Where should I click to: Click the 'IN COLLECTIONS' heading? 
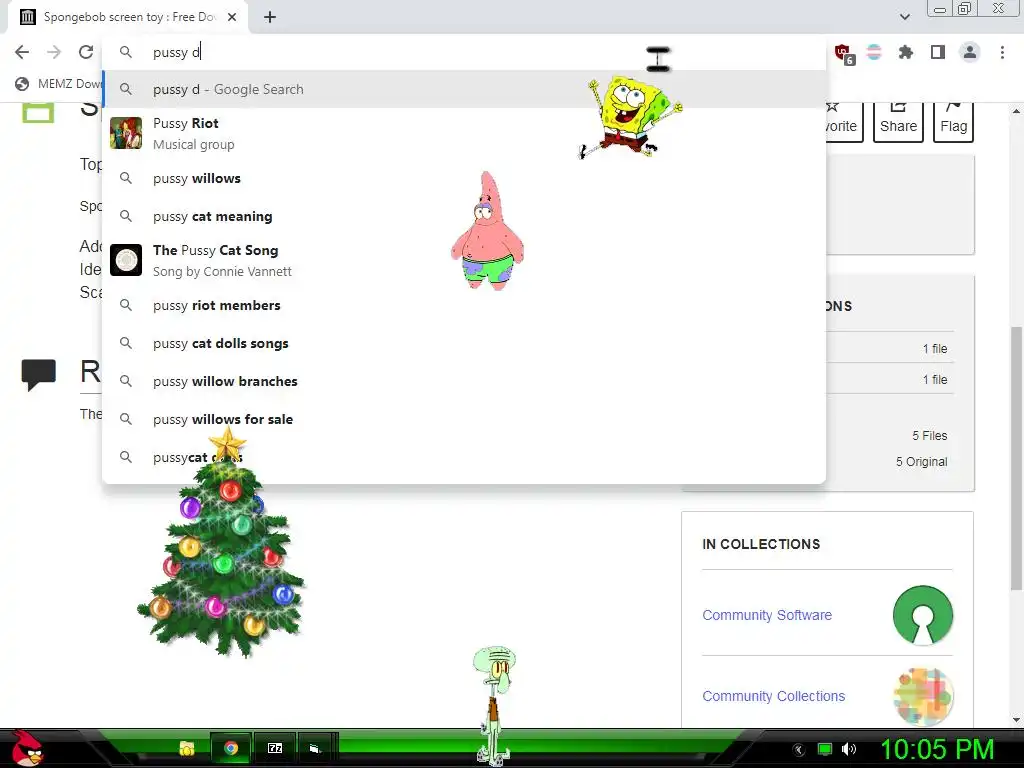point(761,544)
